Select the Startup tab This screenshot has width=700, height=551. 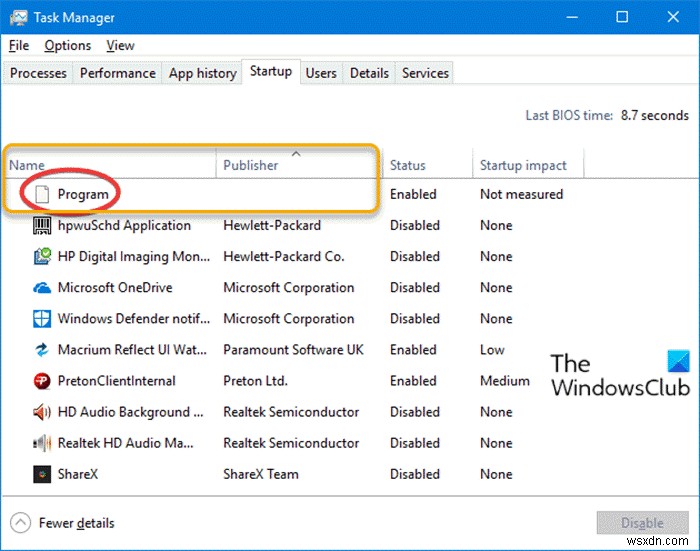[x=271, y=71]
